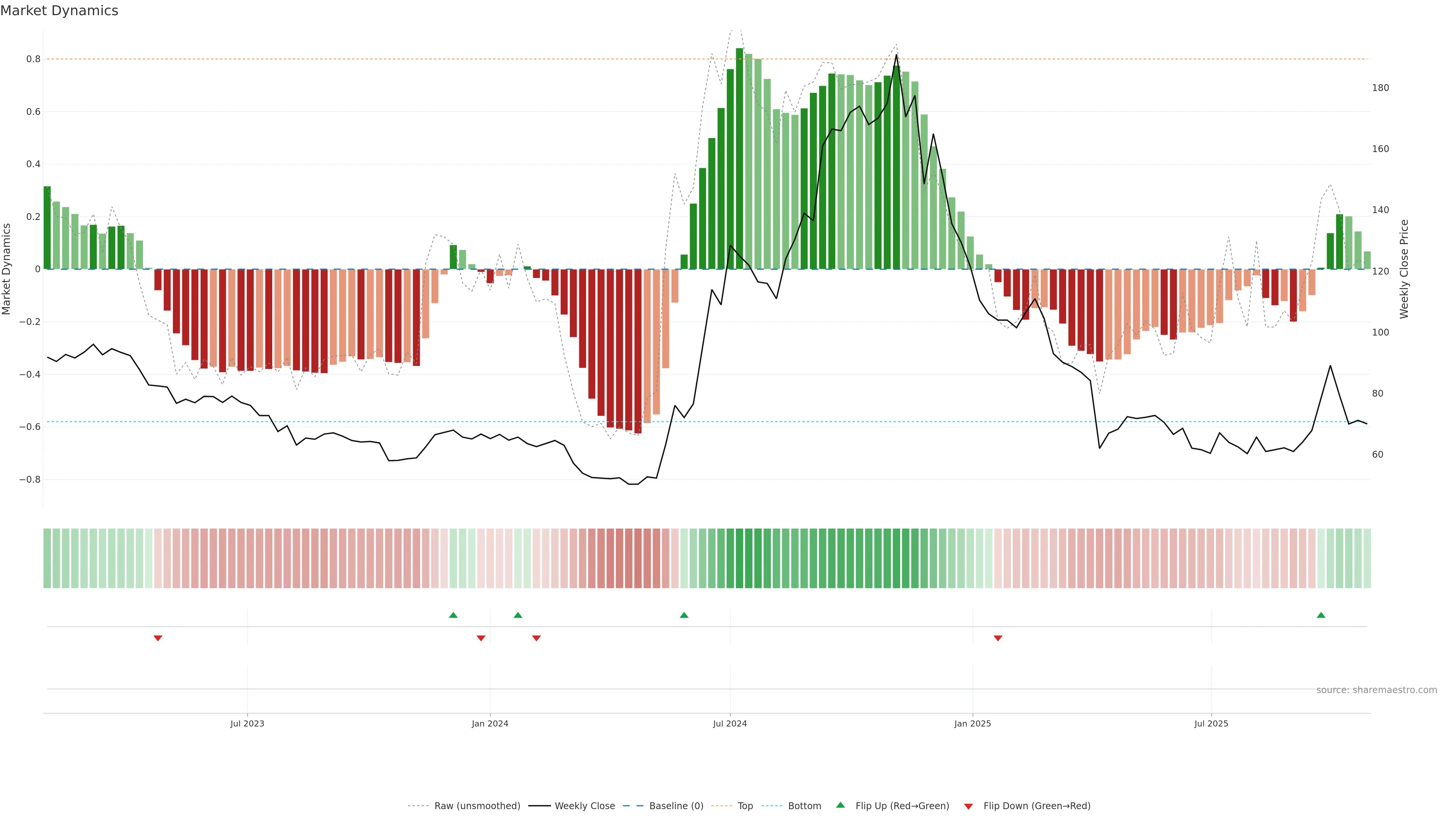Toggle the Raw (unsmoothed) legend entry

coord(477,806)
